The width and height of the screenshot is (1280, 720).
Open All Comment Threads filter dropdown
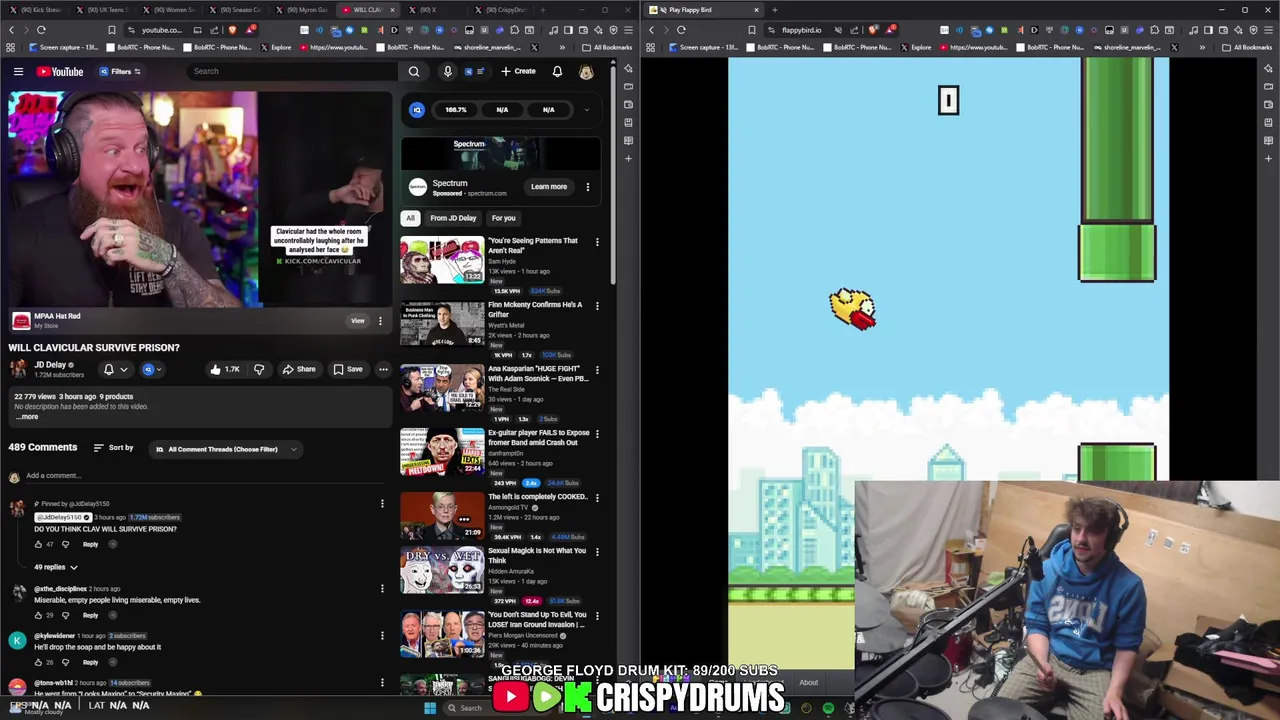pos(227,449)
